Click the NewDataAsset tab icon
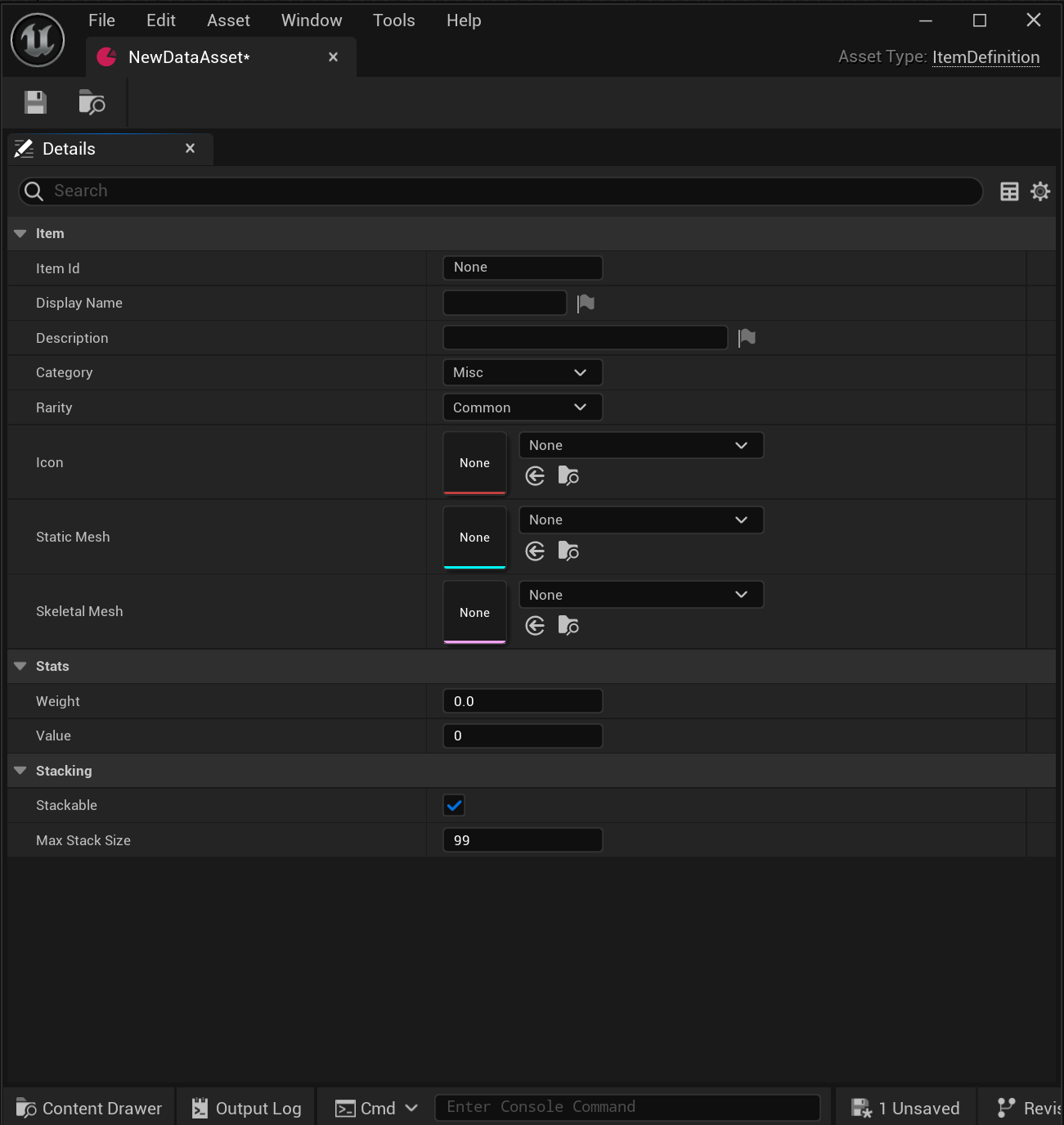 [x=106, y=57]
